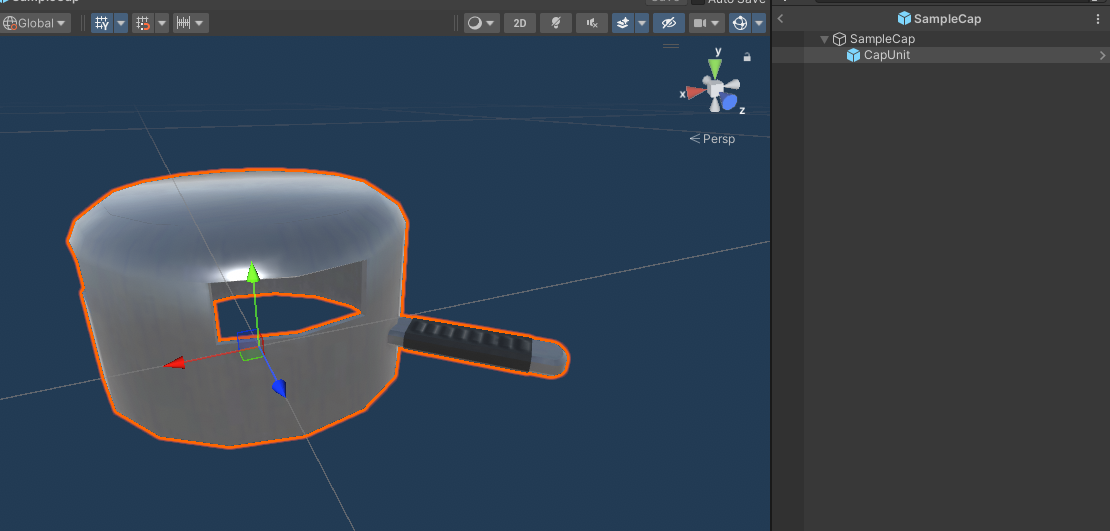Click the center cube of the orientation gizmo
The image size is (1110, 531).
pyautogui.click(x=716, y=88)
